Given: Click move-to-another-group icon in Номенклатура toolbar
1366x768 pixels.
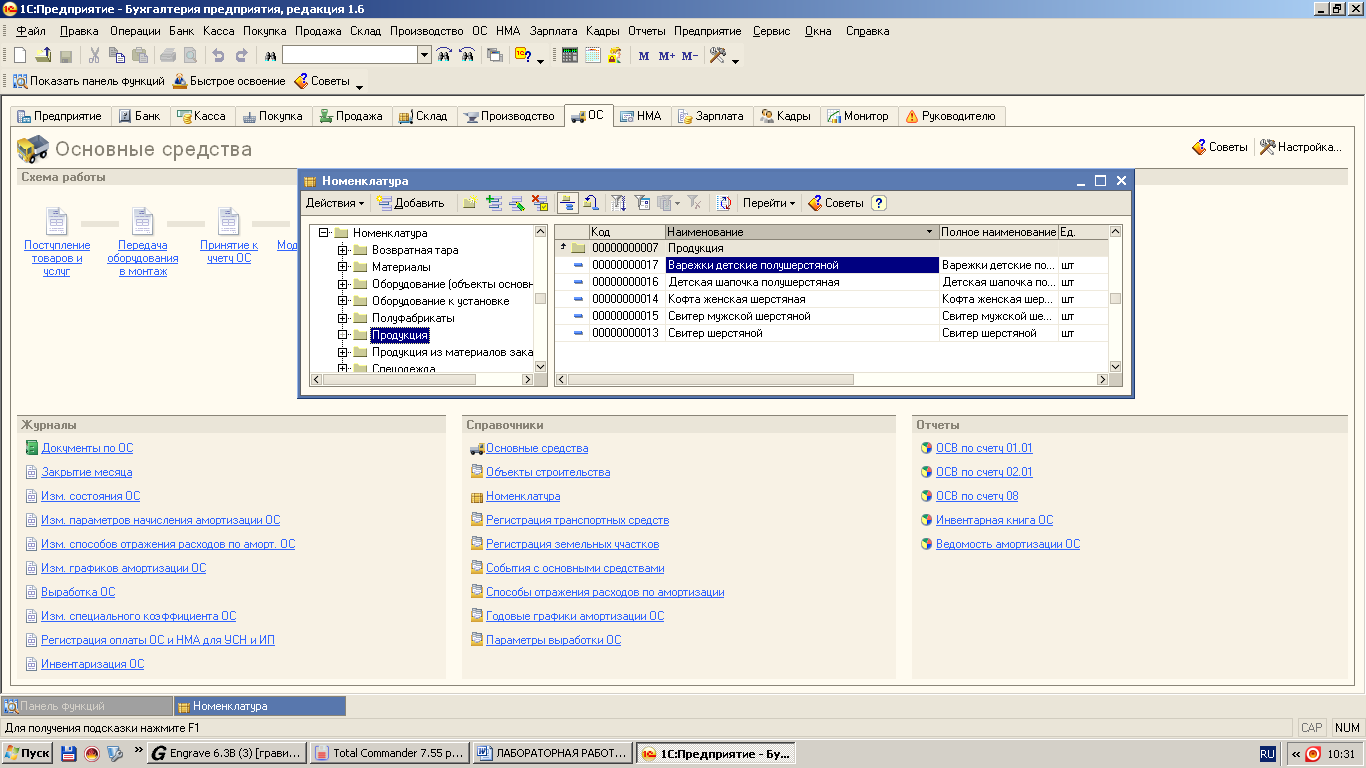Looking at the screenshot, I should pos(591,203).
